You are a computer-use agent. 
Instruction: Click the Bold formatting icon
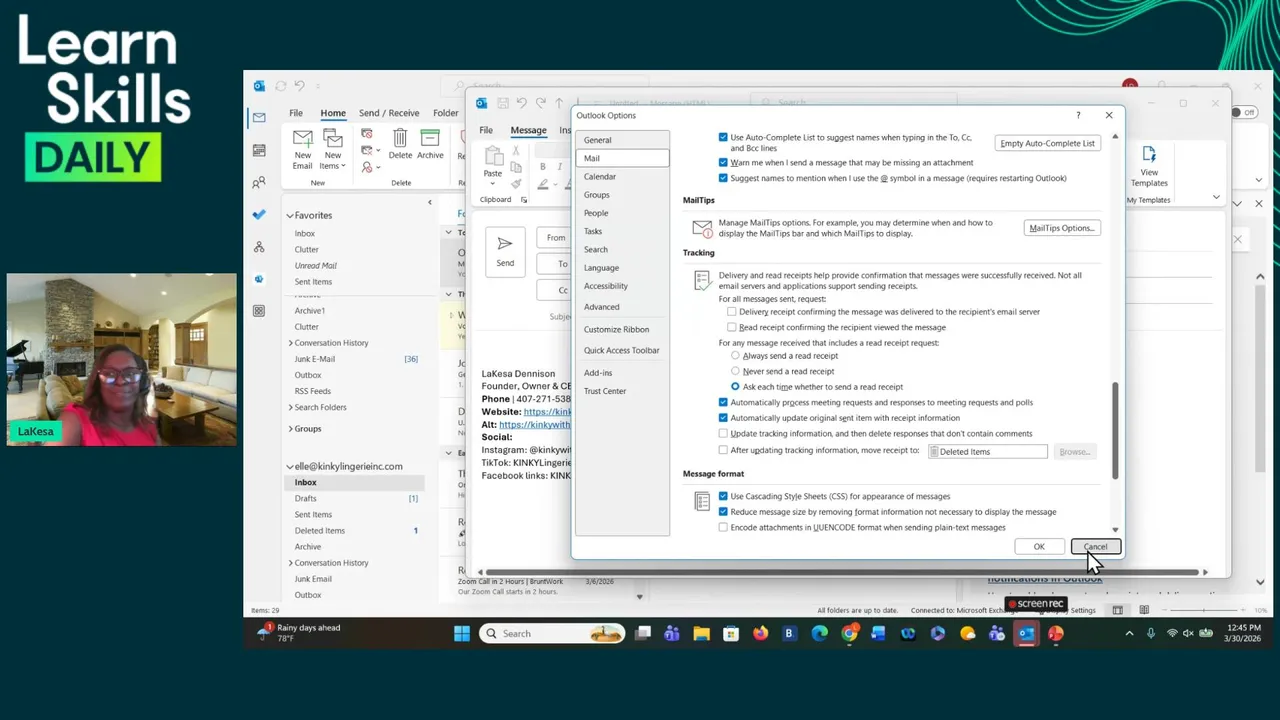[x=543, y=166]
